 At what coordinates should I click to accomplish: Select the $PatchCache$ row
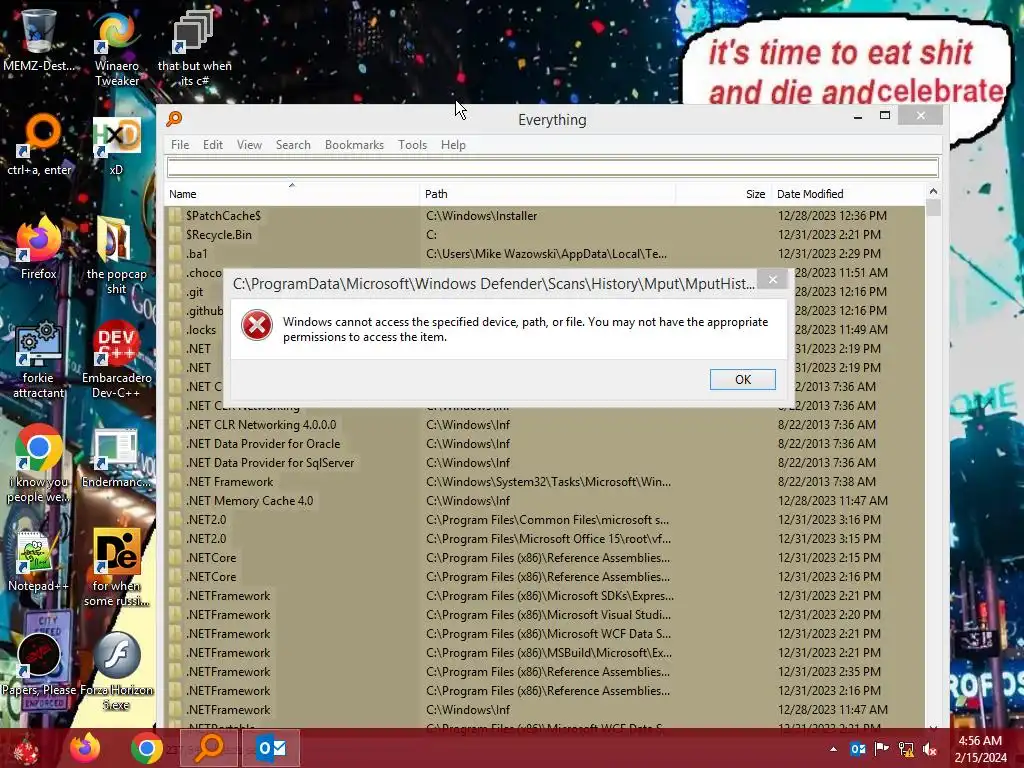[x=545, y=216]
